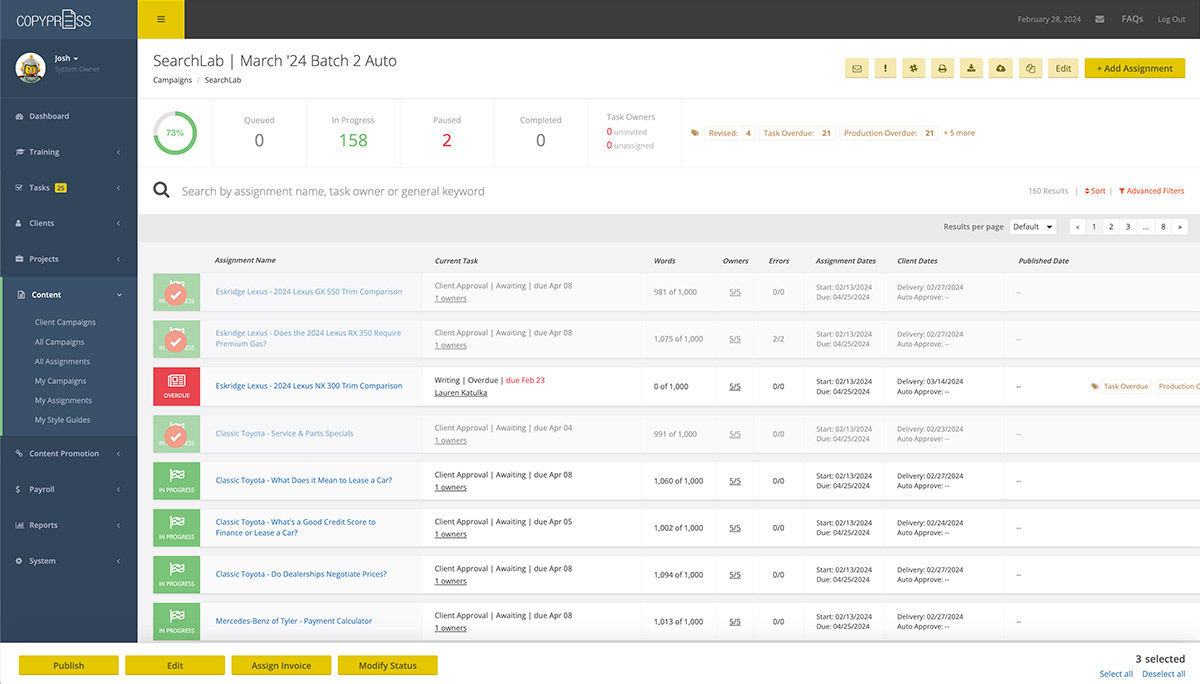The width and height of the screenshot is (1200, 684).
Task: Click the Dashboard sidebar icon
Action: (20, 116)
